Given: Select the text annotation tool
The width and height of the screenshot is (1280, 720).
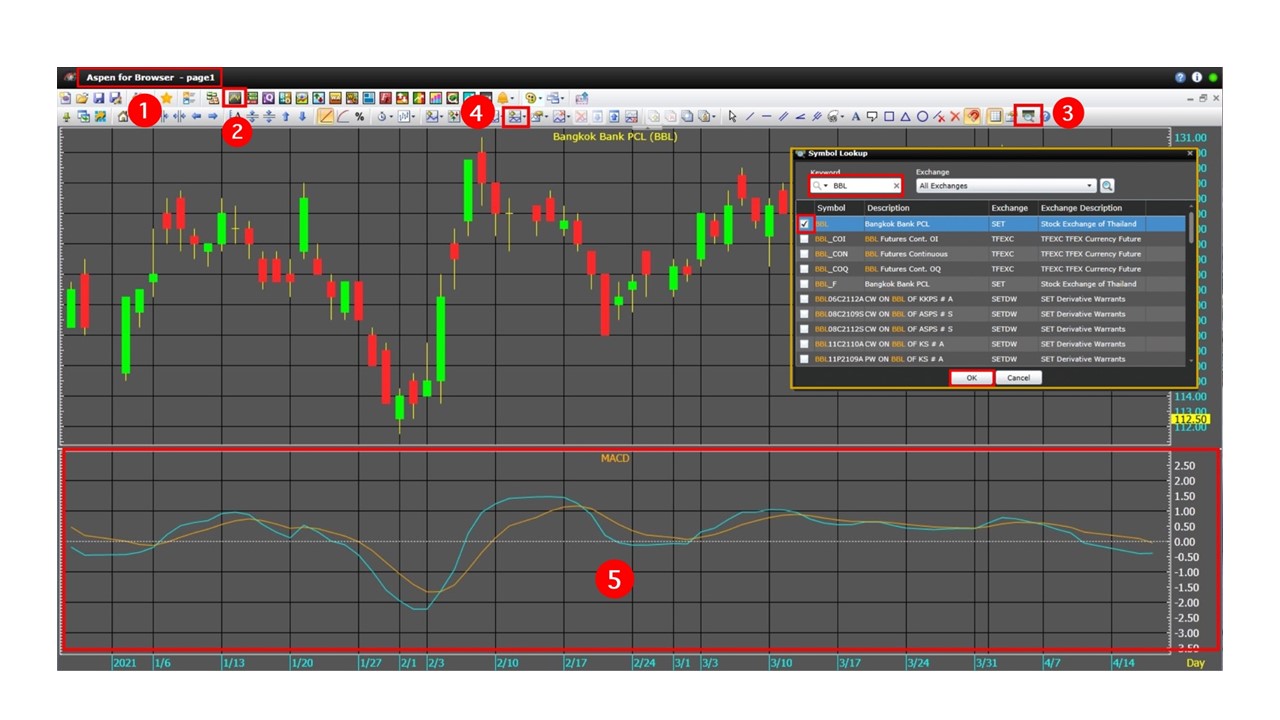Looking at the screenshot, I should coord(856,116).
